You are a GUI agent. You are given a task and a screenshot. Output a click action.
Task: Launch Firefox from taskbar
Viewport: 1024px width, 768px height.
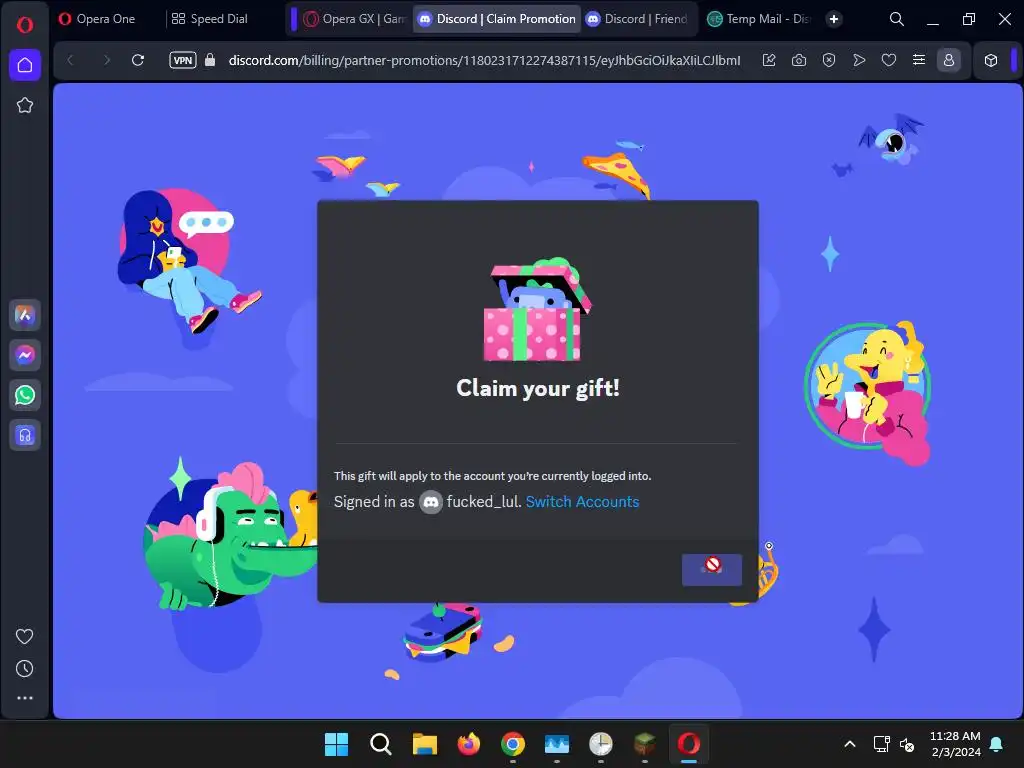[x=468, y=744]
